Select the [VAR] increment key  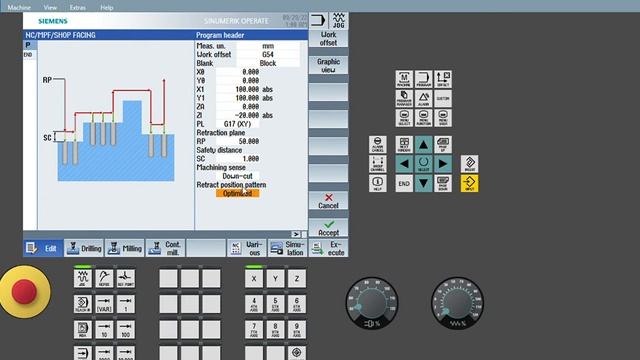point(104,304)
